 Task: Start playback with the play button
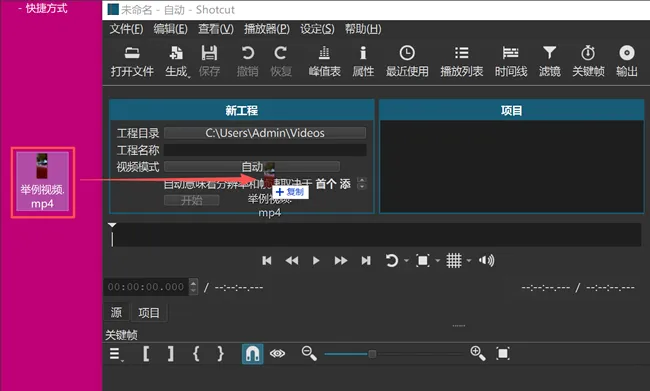click(x=316, y=260)
